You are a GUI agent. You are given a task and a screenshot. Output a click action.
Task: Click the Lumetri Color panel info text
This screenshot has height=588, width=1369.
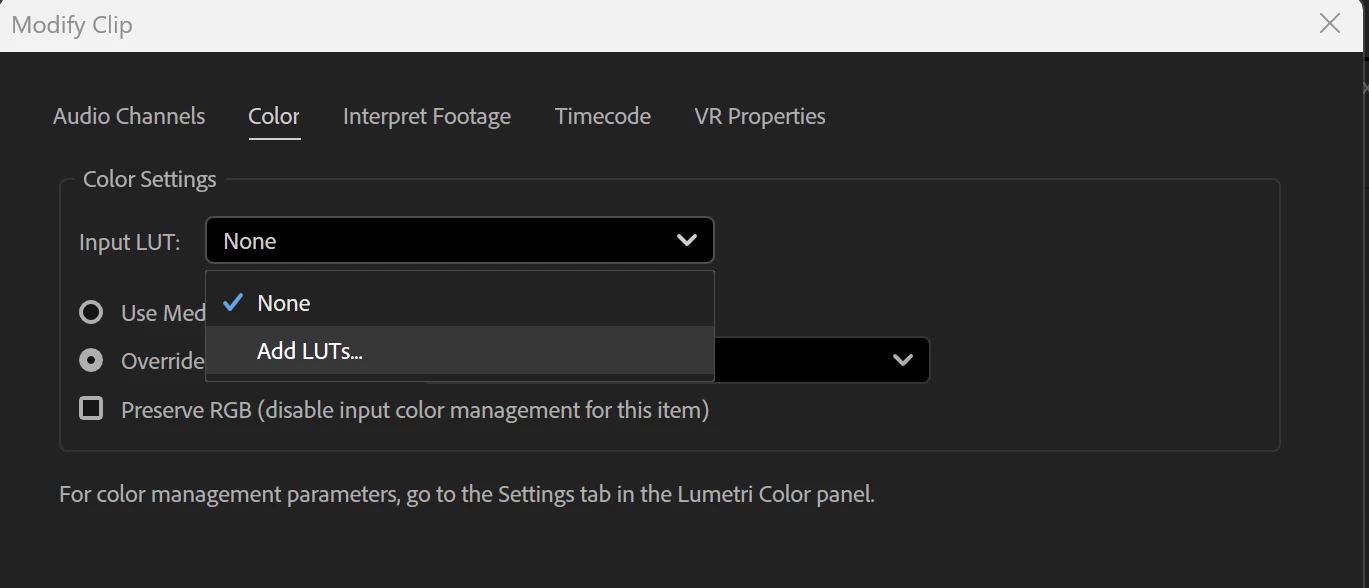[x=467, y=494]
